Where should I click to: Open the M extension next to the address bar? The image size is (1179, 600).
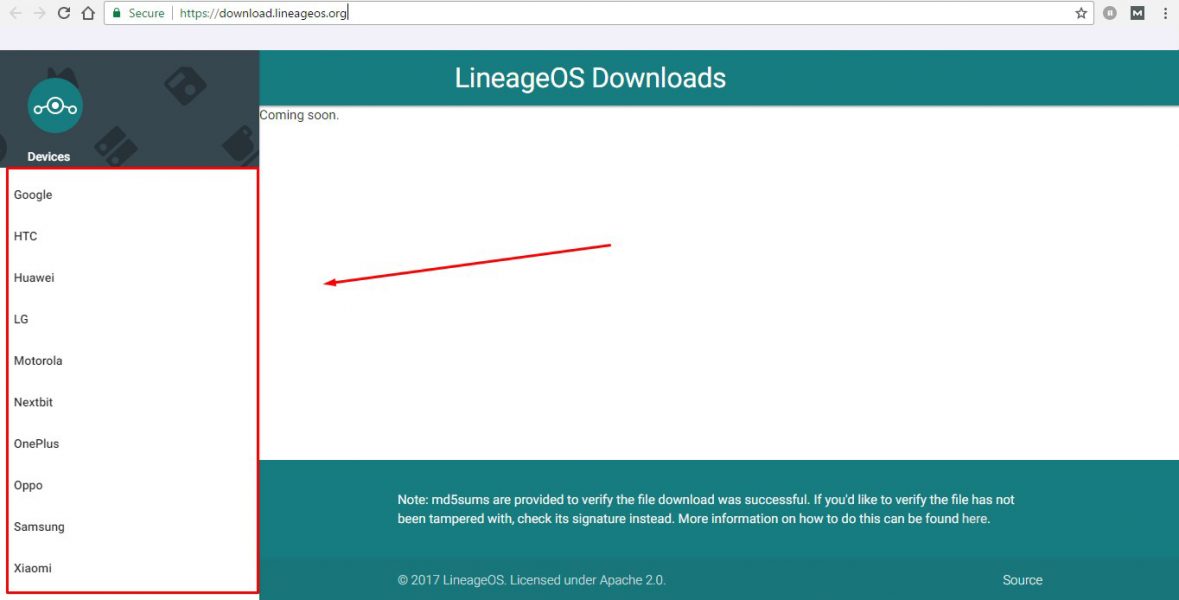(x=1136, y=13)
